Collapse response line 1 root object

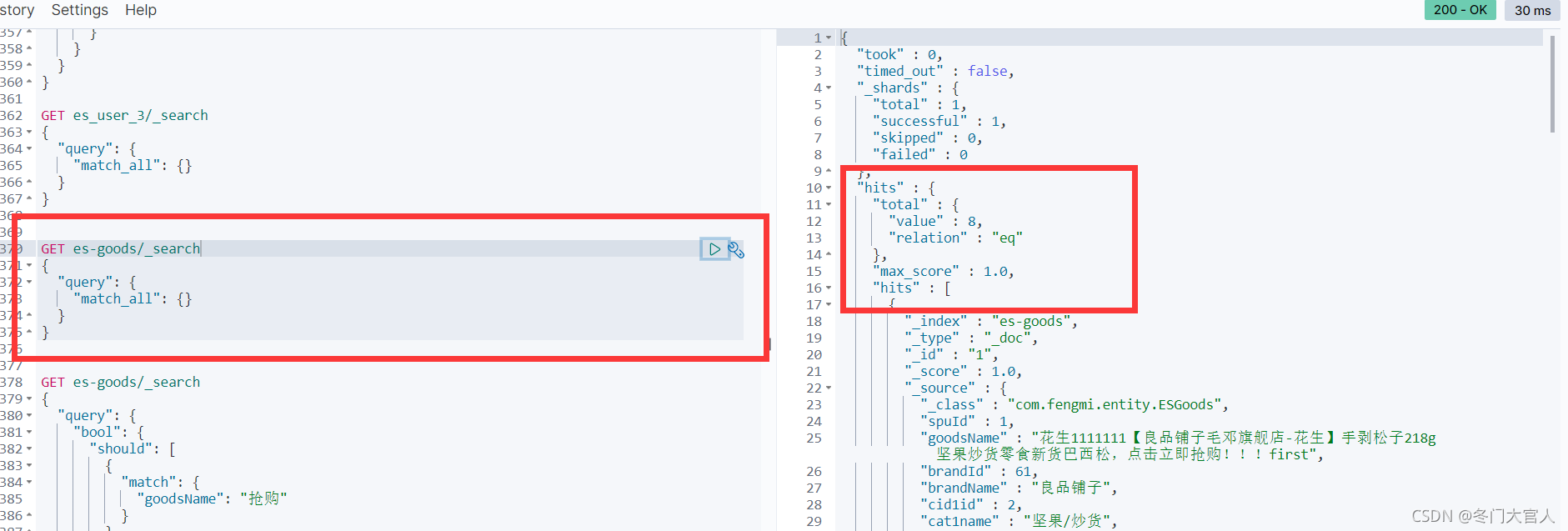(829, 38)
